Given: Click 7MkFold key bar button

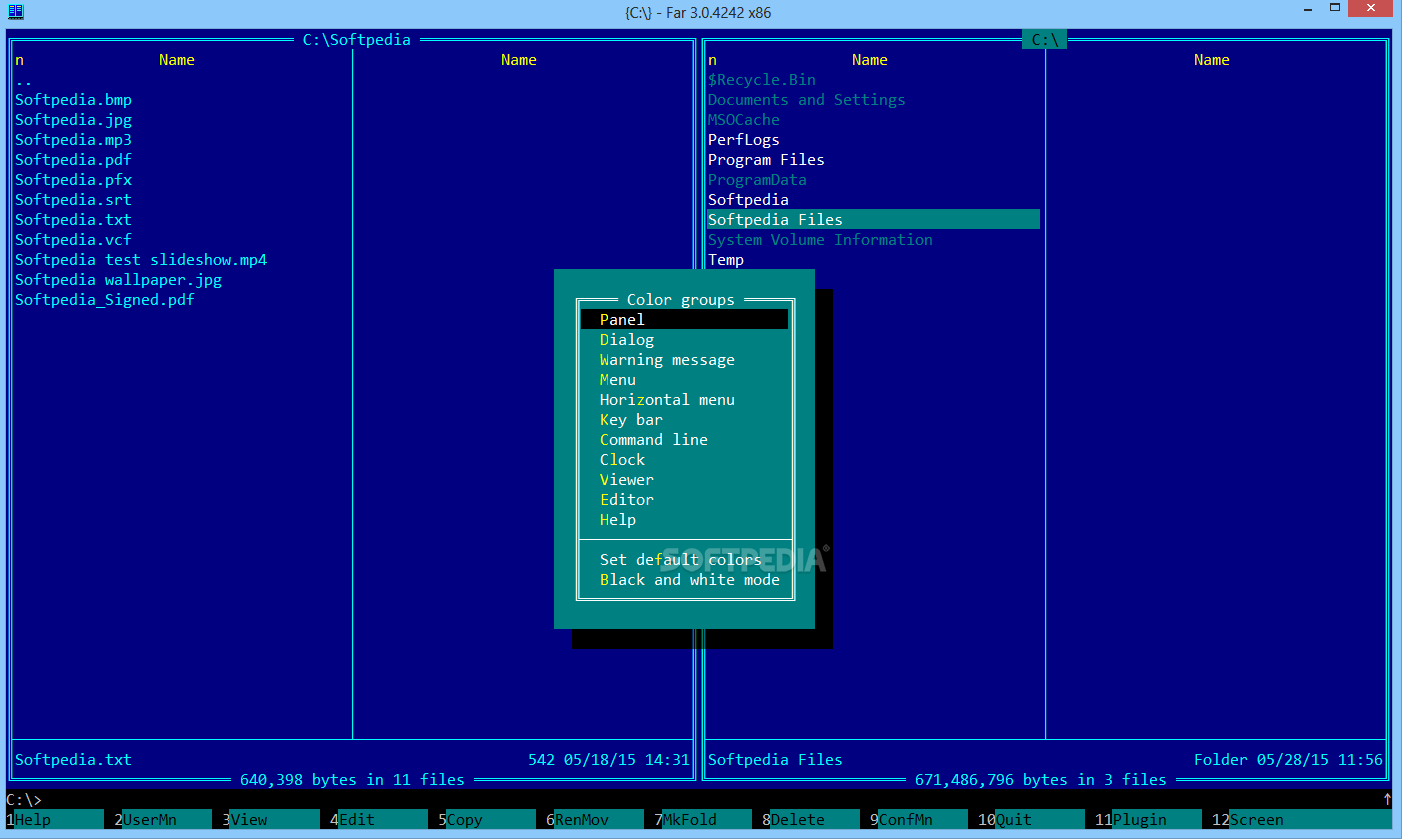Looking at the screenshot, I should (x=703, y=819).
